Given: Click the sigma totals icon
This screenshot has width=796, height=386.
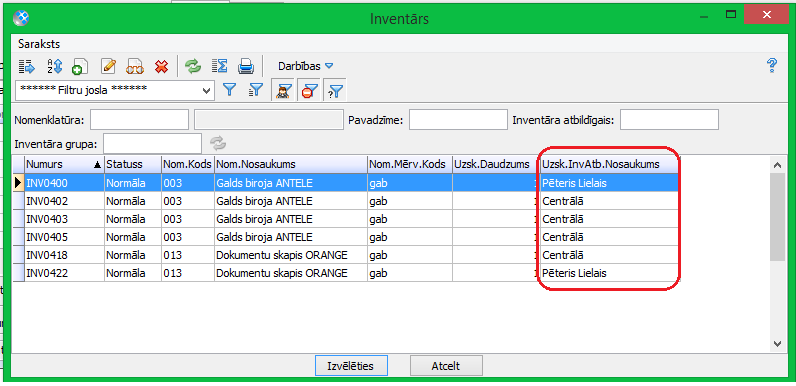Looking at the screenshot, I should coord(219,66).
